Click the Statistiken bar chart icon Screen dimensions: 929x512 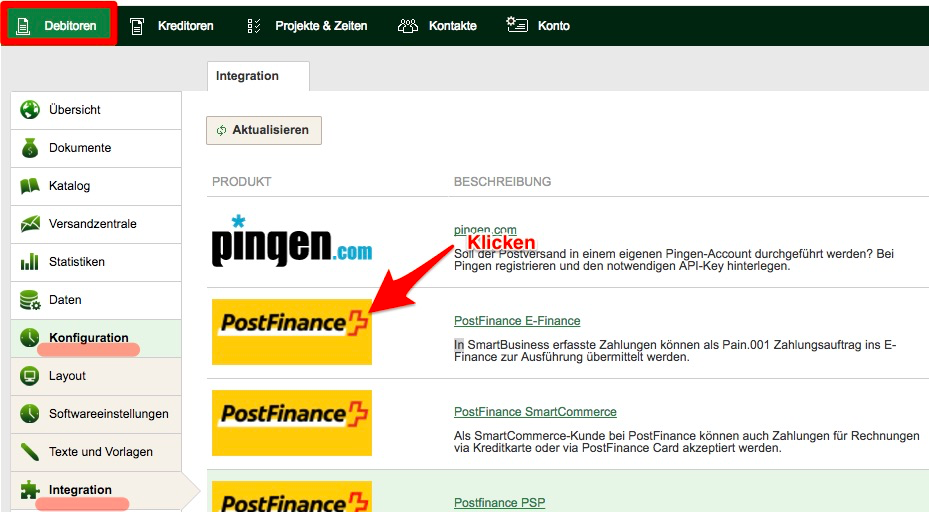[30, 262]
